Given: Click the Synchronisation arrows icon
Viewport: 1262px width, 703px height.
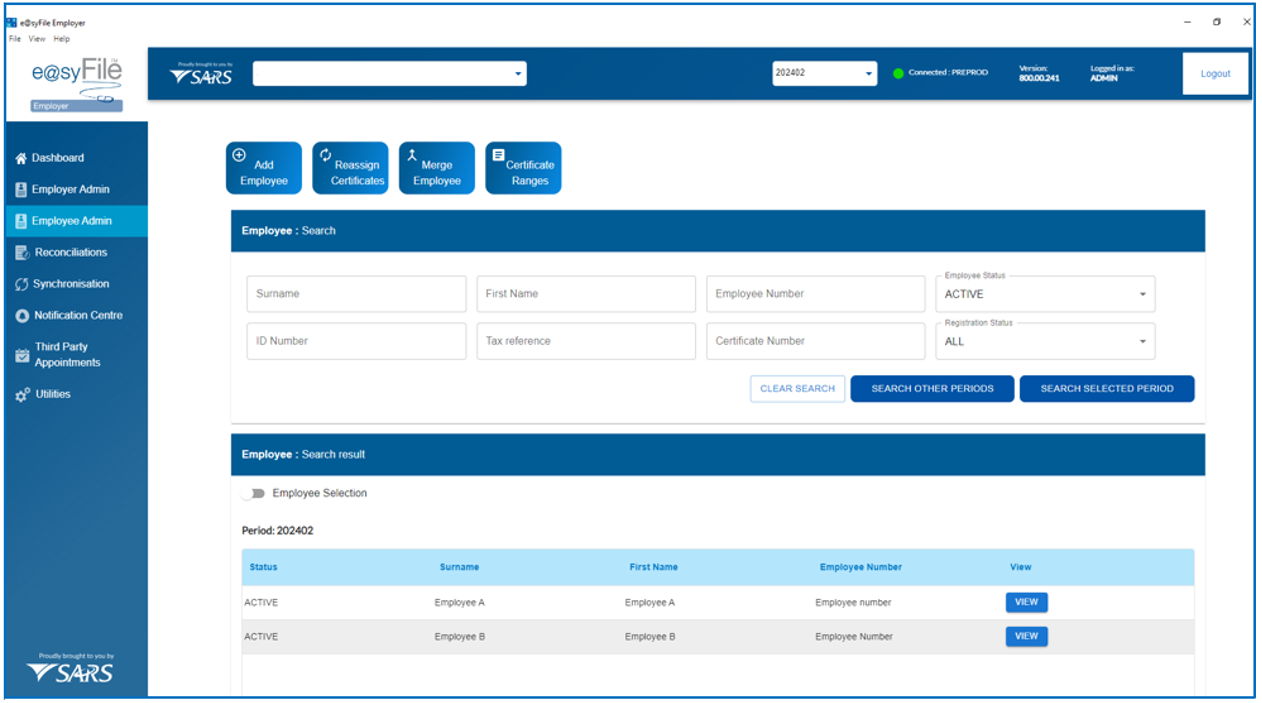Looking at the screenshot, I should click(21, 284).
